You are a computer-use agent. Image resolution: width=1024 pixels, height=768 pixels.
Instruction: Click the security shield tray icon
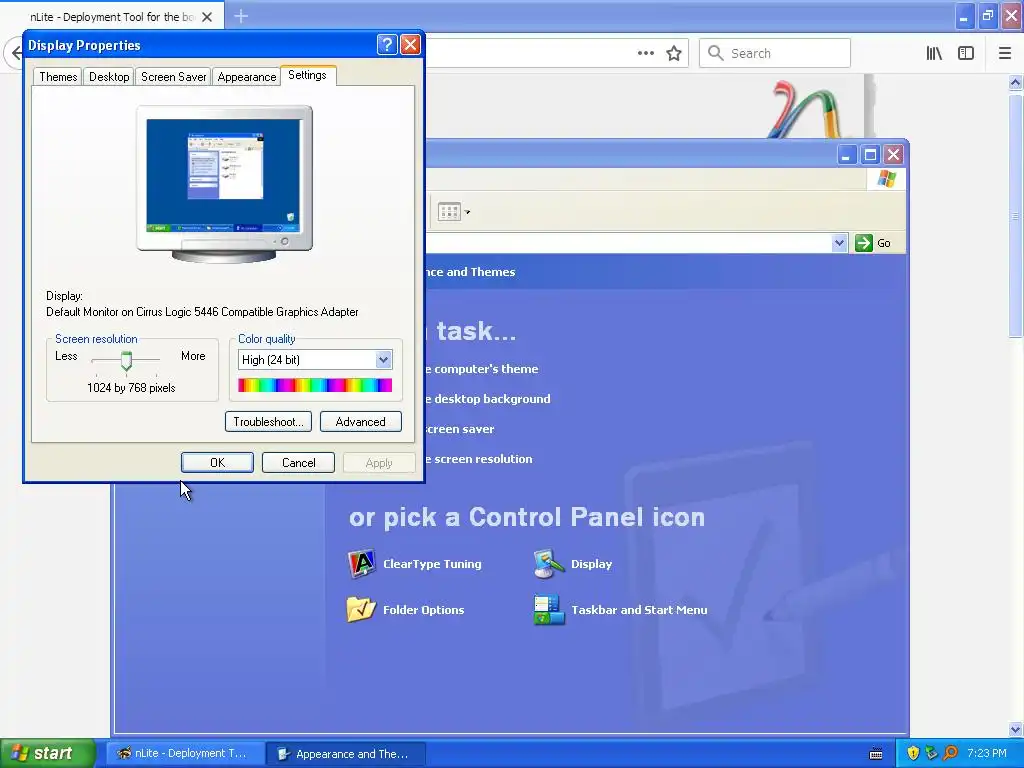click(x=913, y=753)
